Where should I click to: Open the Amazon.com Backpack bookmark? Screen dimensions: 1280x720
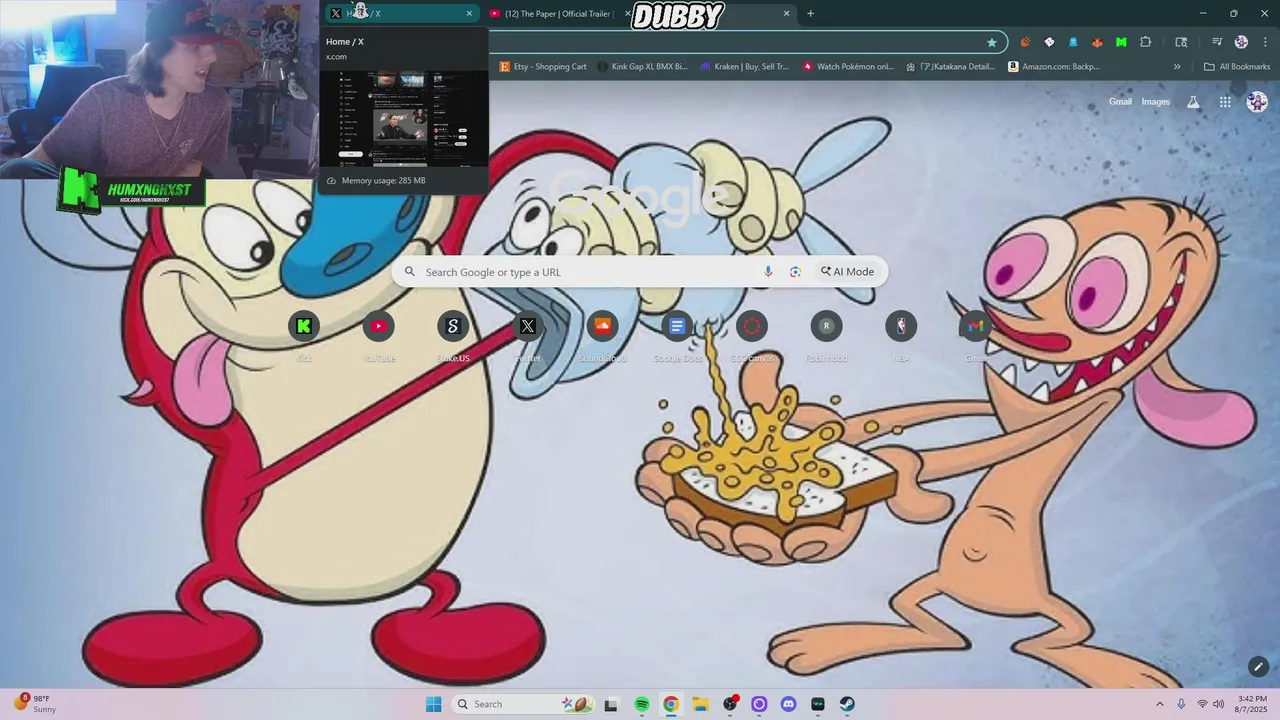click(1054, 67)
